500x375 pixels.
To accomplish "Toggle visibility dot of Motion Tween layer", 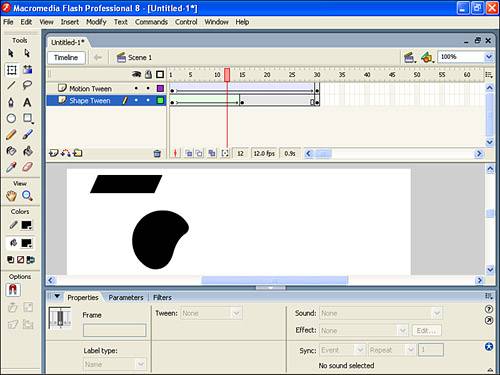I will (136, 88).
